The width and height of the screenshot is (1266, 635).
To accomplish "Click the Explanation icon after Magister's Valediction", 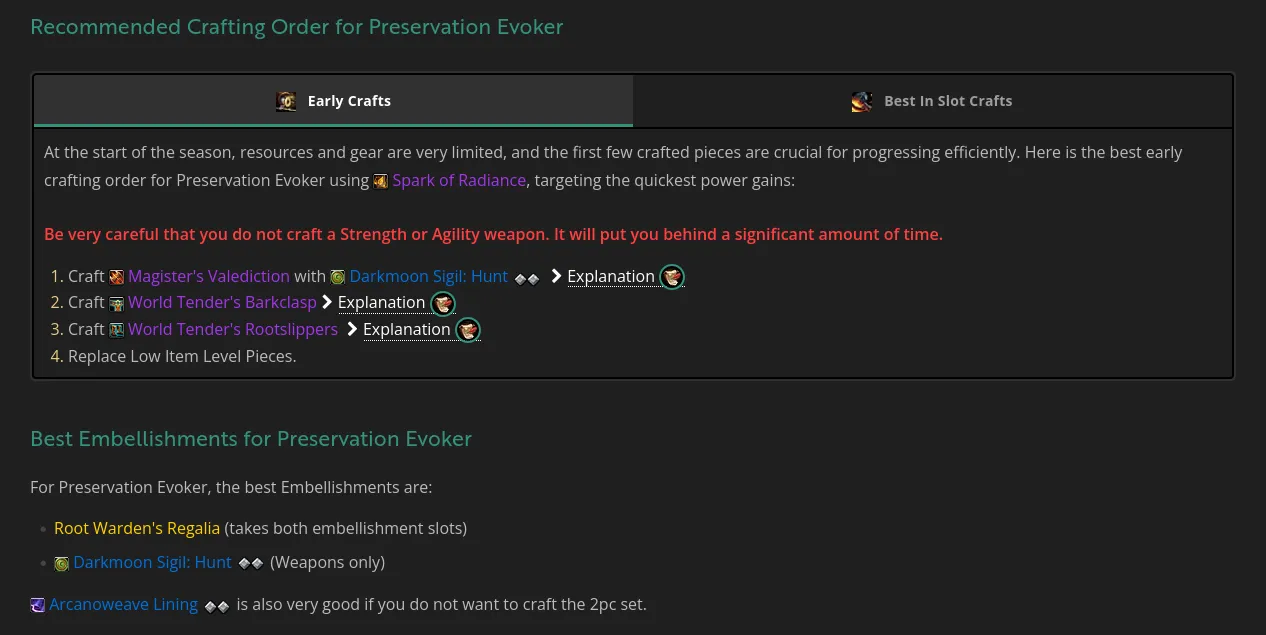I will pos(672,277).
